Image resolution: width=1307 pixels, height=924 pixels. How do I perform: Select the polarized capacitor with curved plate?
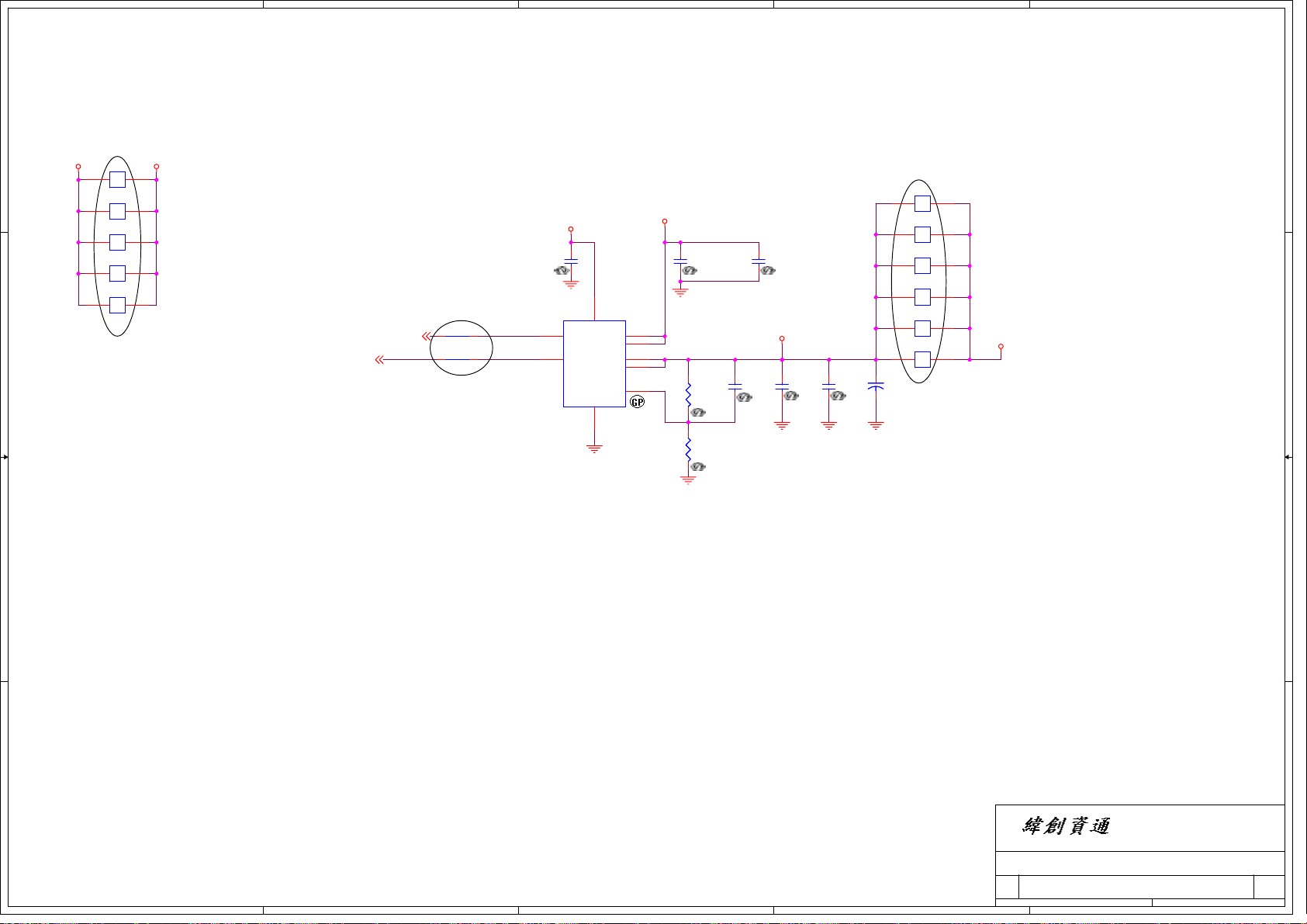click(x=876, y=386)
